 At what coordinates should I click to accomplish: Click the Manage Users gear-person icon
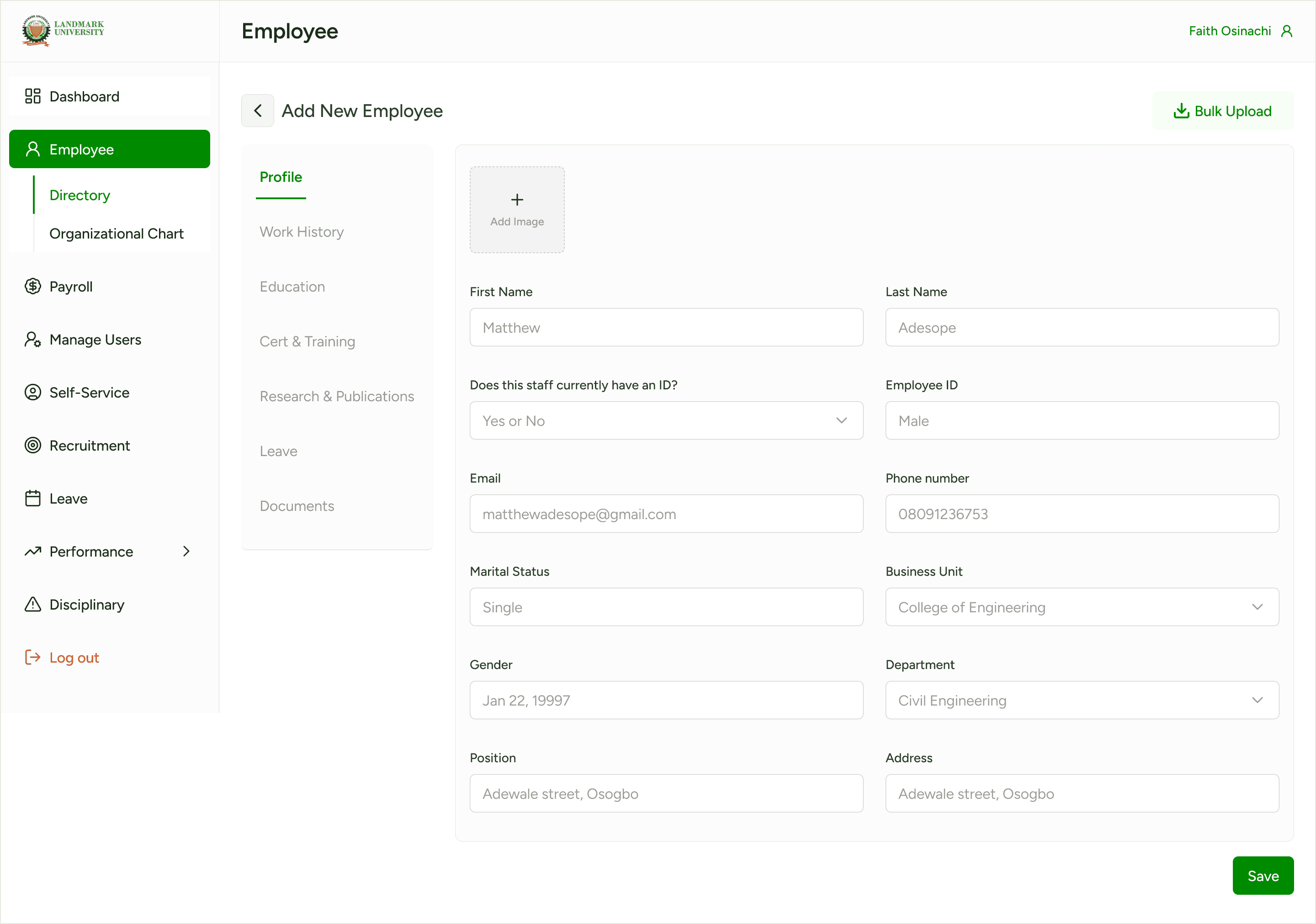click(x=32, y=340)
